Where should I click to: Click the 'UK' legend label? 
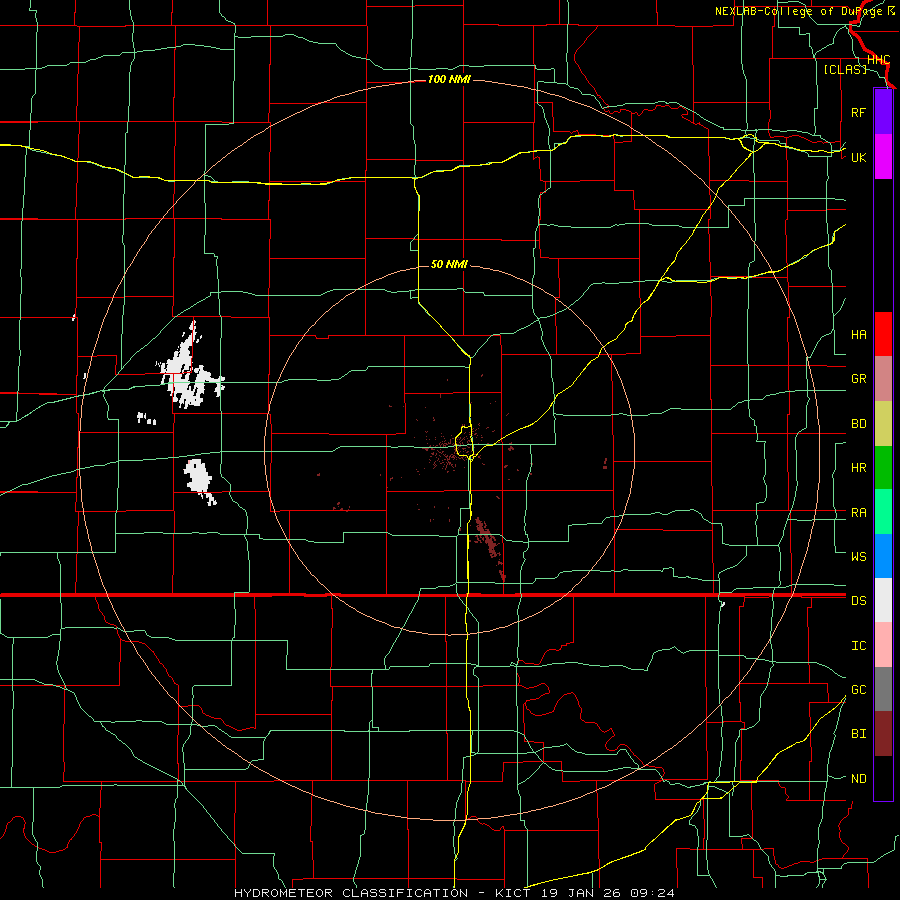(858, 157)
